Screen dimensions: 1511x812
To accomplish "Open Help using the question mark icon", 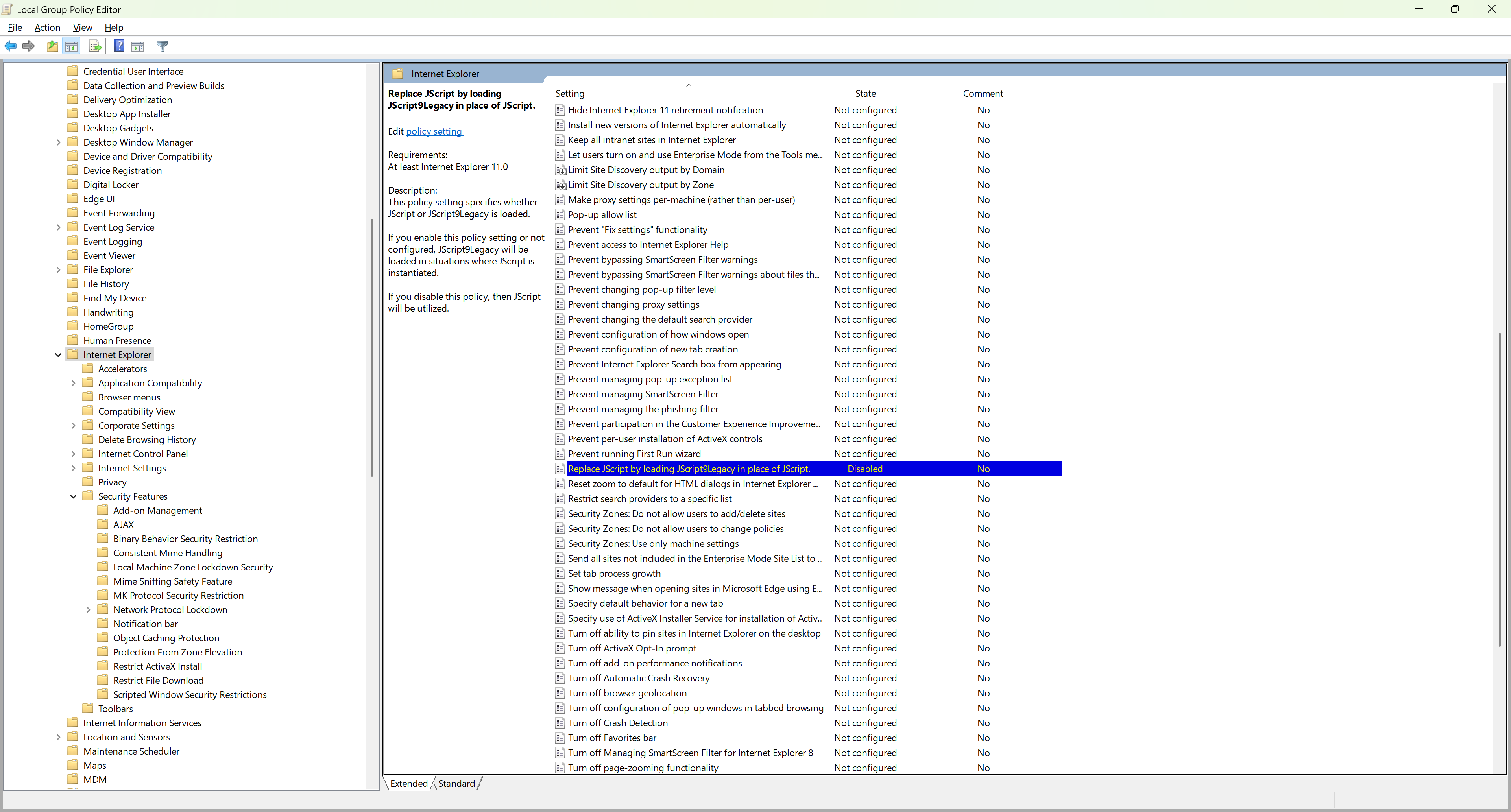I will [118, 46].
